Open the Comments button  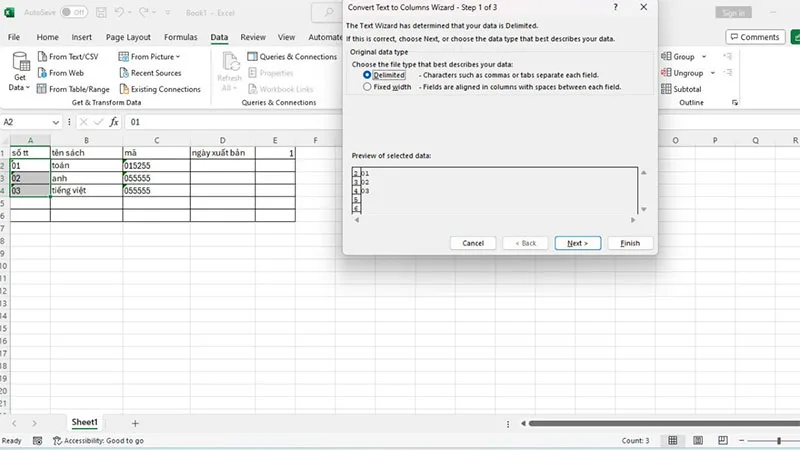[755, 37]
